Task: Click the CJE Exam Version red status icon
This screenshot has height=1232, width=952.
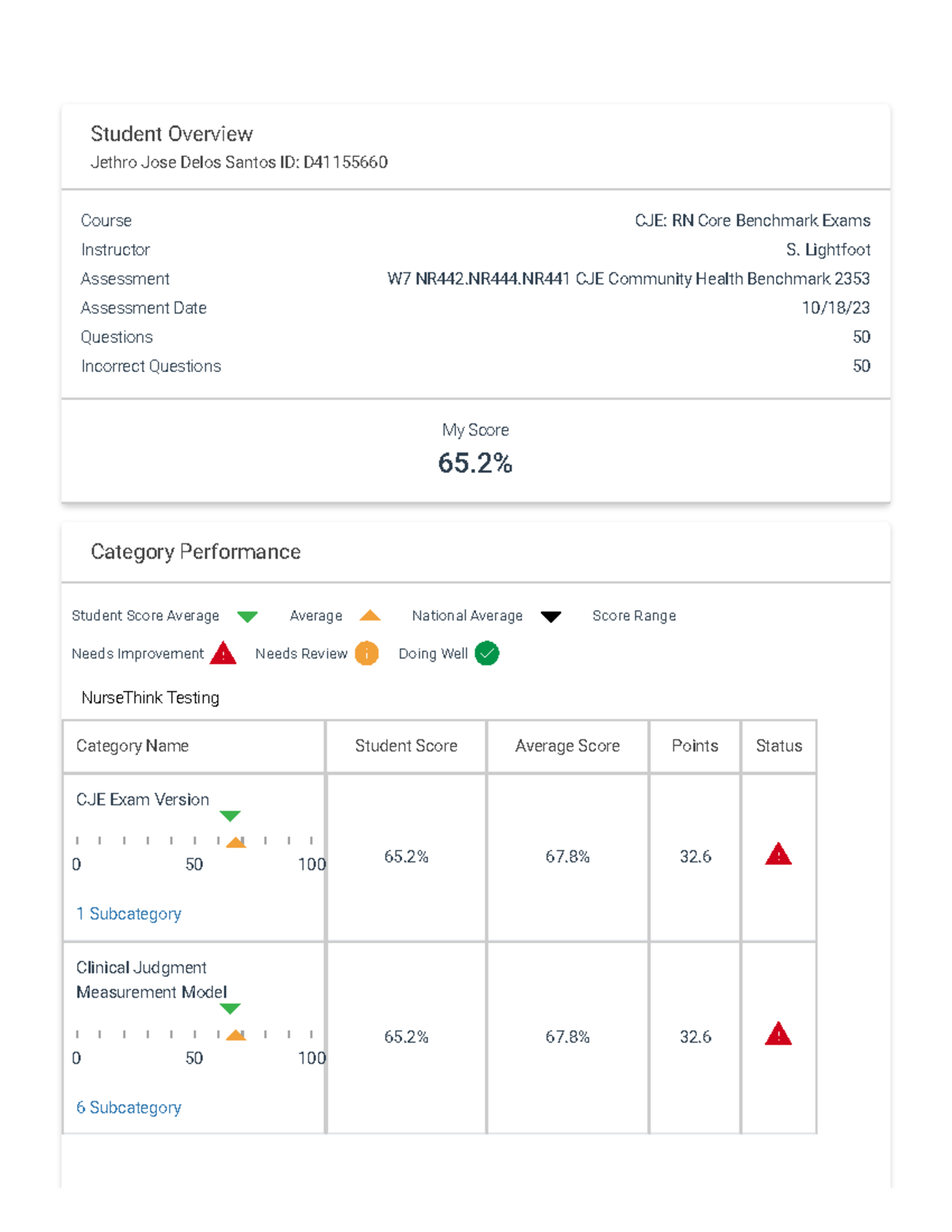Action: pyautogui.click(x=778, y=854)
